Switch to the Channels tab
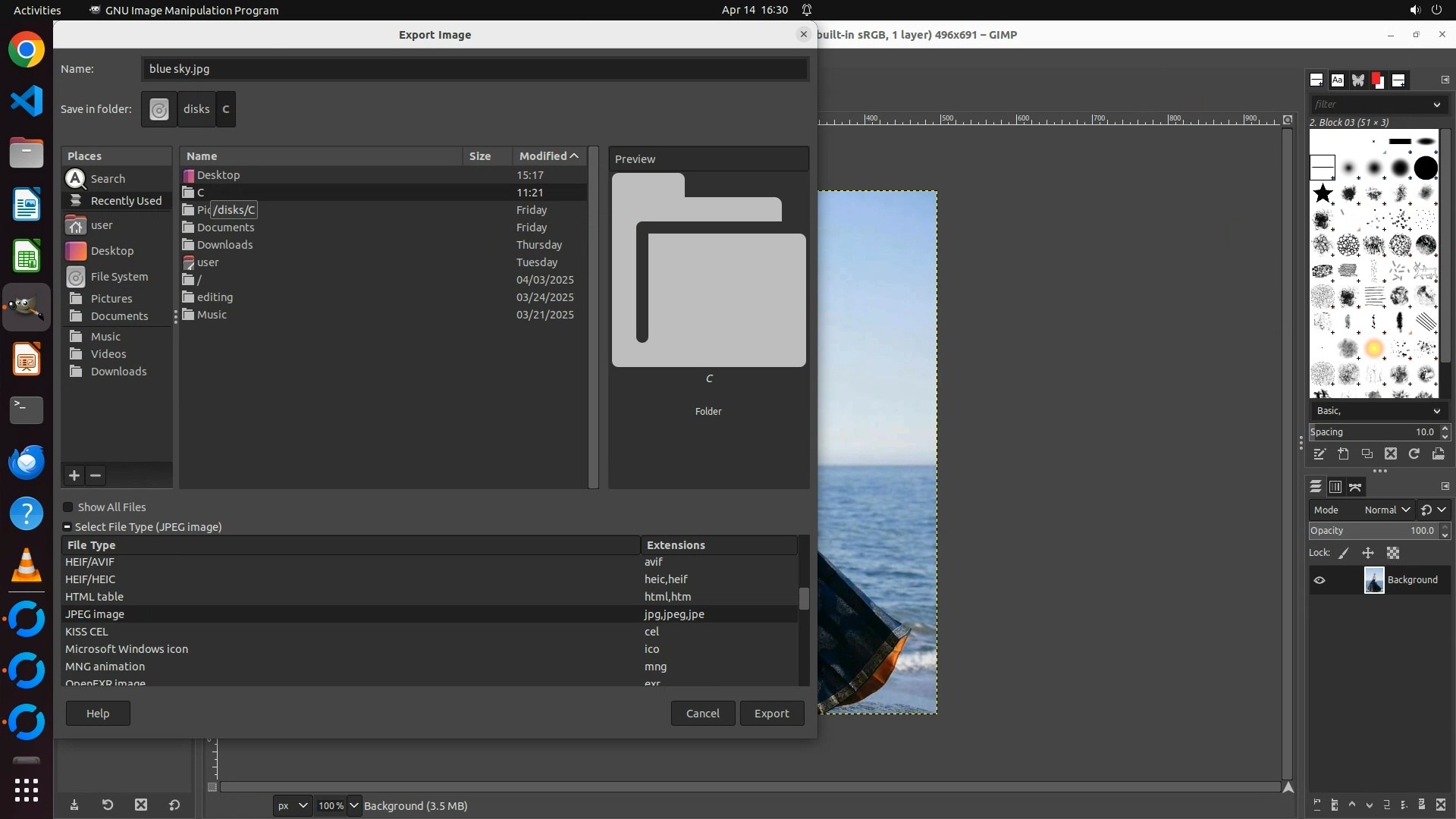Screen dimensions: 1456x819 click(1335, 487)
